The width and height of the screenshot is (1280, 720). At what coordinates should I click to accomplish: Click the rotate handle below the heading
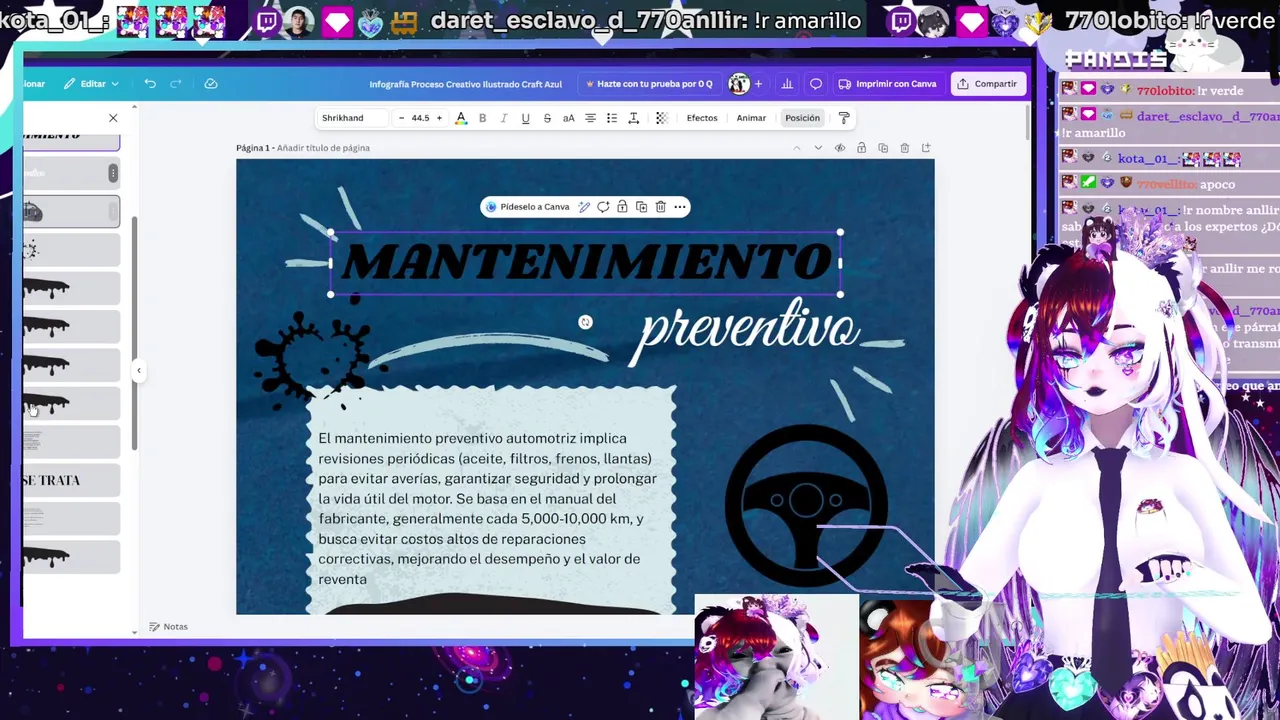tap(585, 322)
